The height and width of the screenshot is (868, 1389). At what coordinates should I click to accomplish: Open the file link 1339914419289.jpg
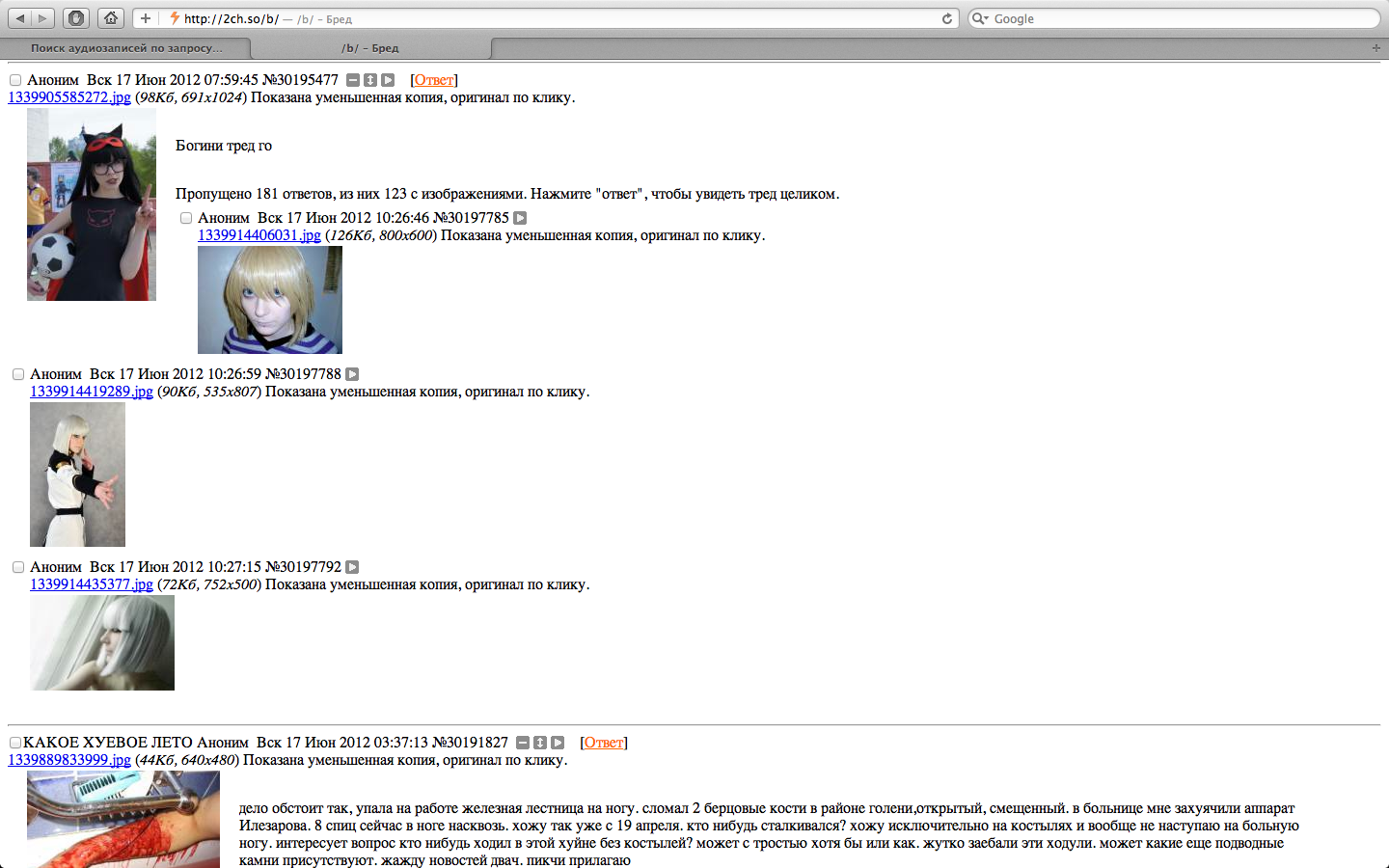click(92, 392)
